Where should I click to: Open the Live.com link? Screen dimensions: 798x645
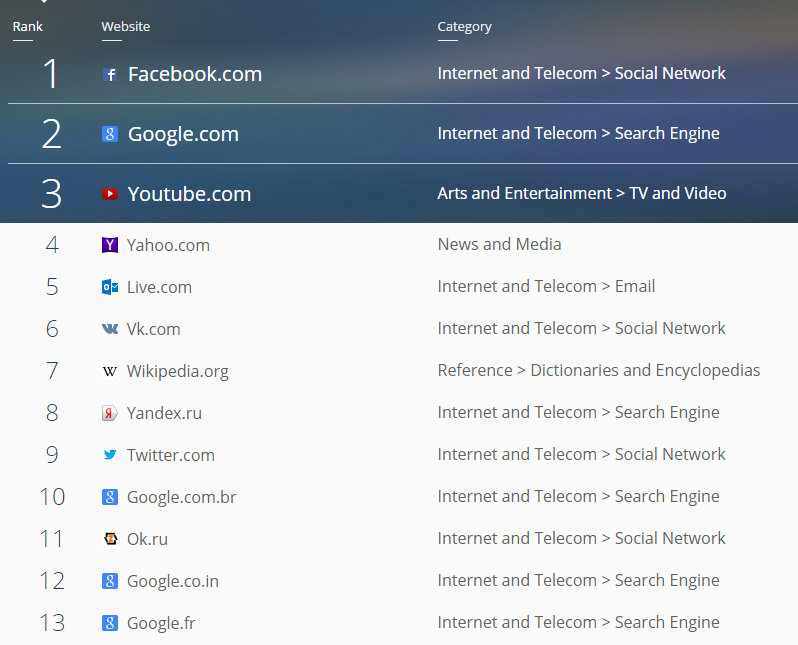pos(159,287)
